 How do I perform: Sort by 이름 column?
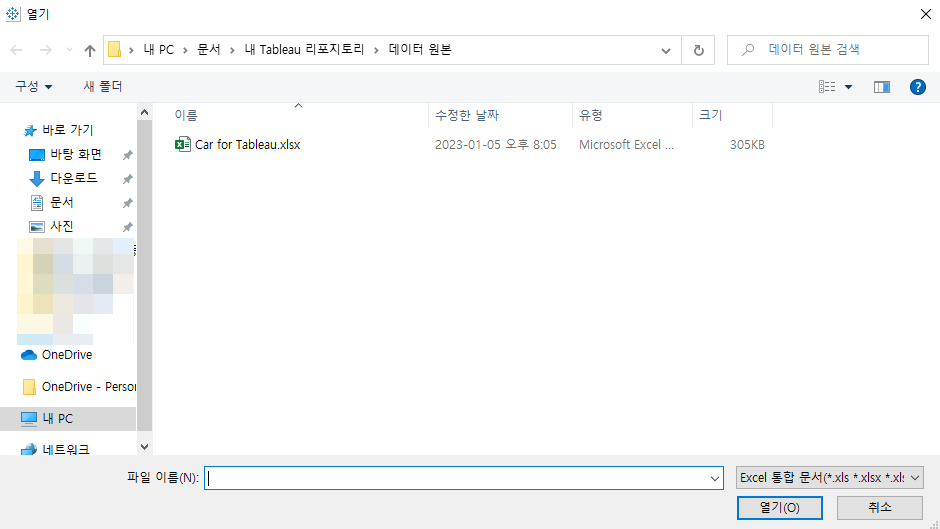[186, 115]
